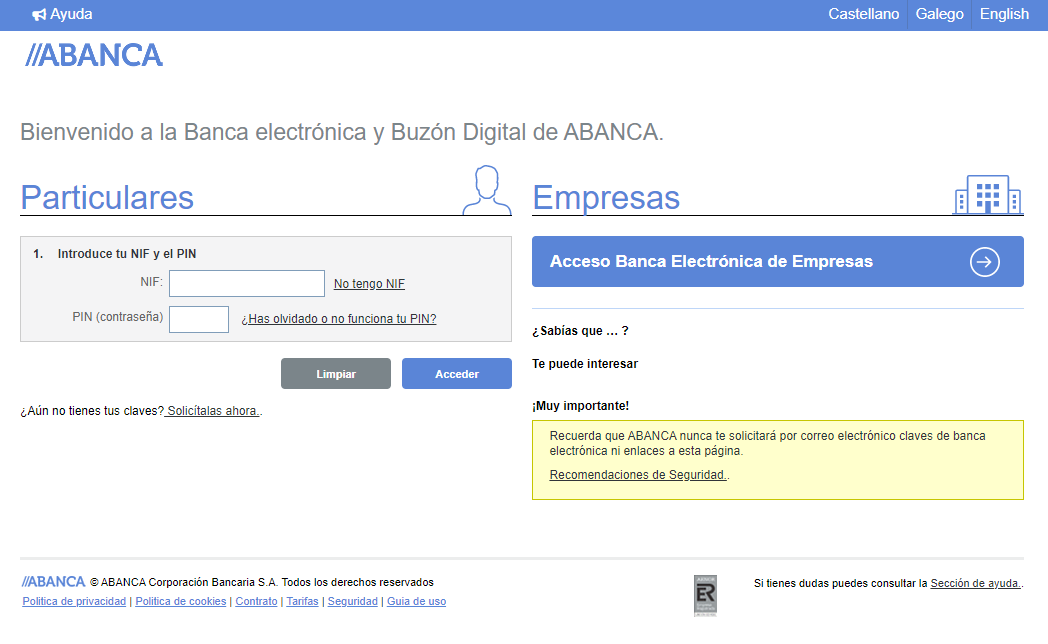Click the AENOR certification badge in footer

coord(705,594)
